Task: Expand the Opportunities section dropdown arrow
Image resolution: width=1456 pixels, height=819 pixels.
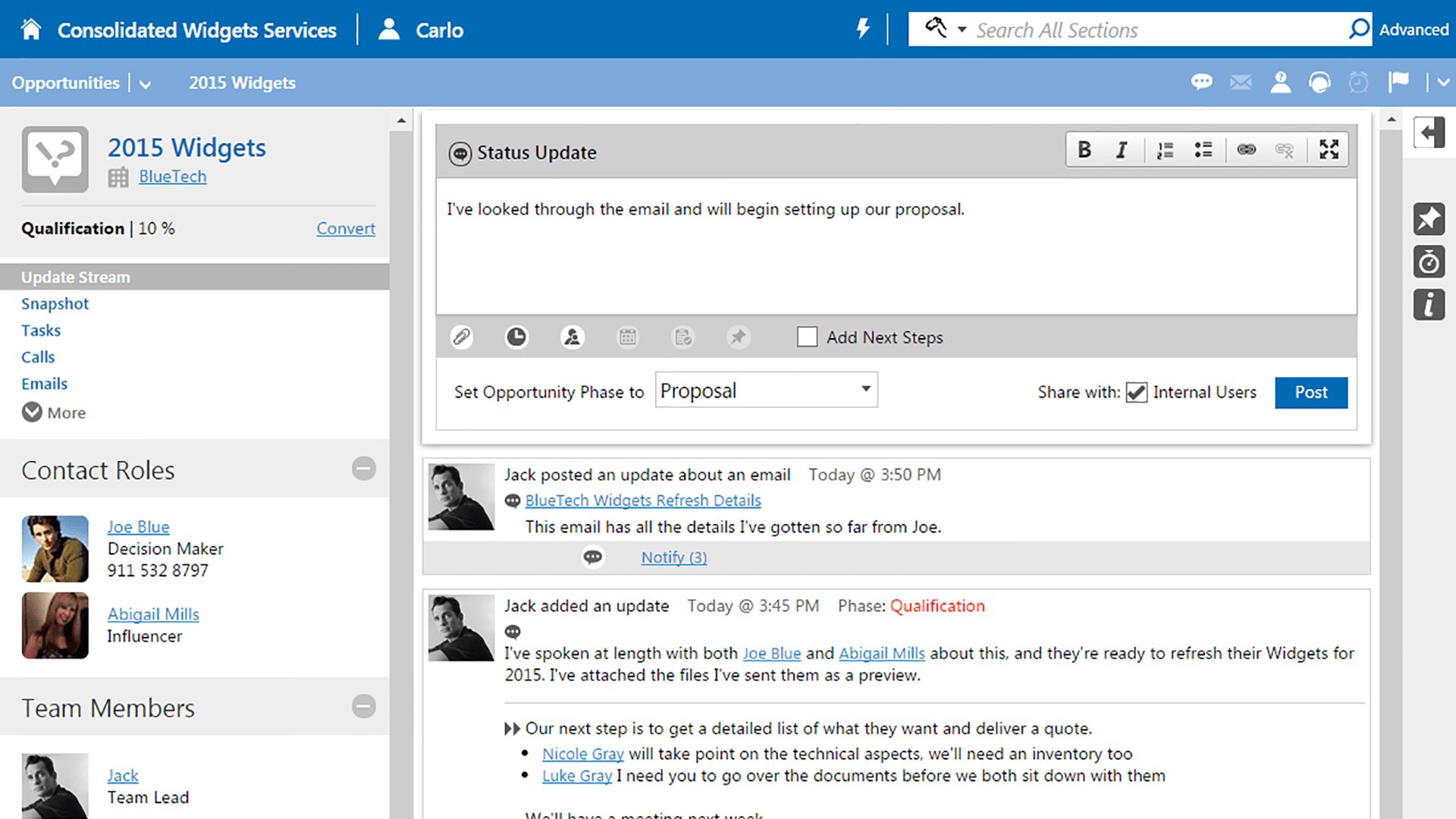Action: coord(145,83)
